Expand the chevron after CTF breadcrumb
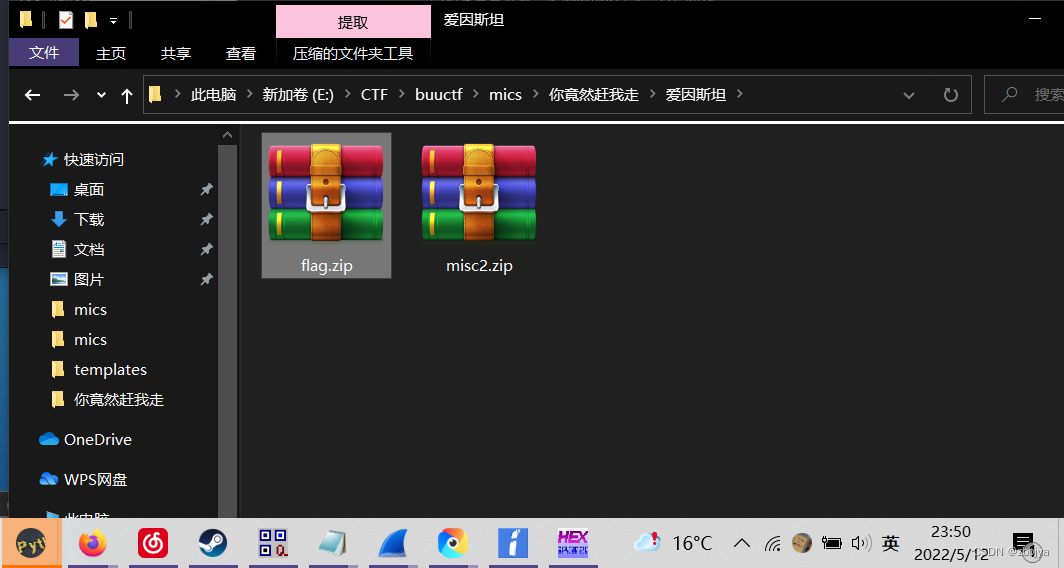Image resolution: width=1064 pixels, height=568 pixels. pyautogui.click(x=401, y=94)
